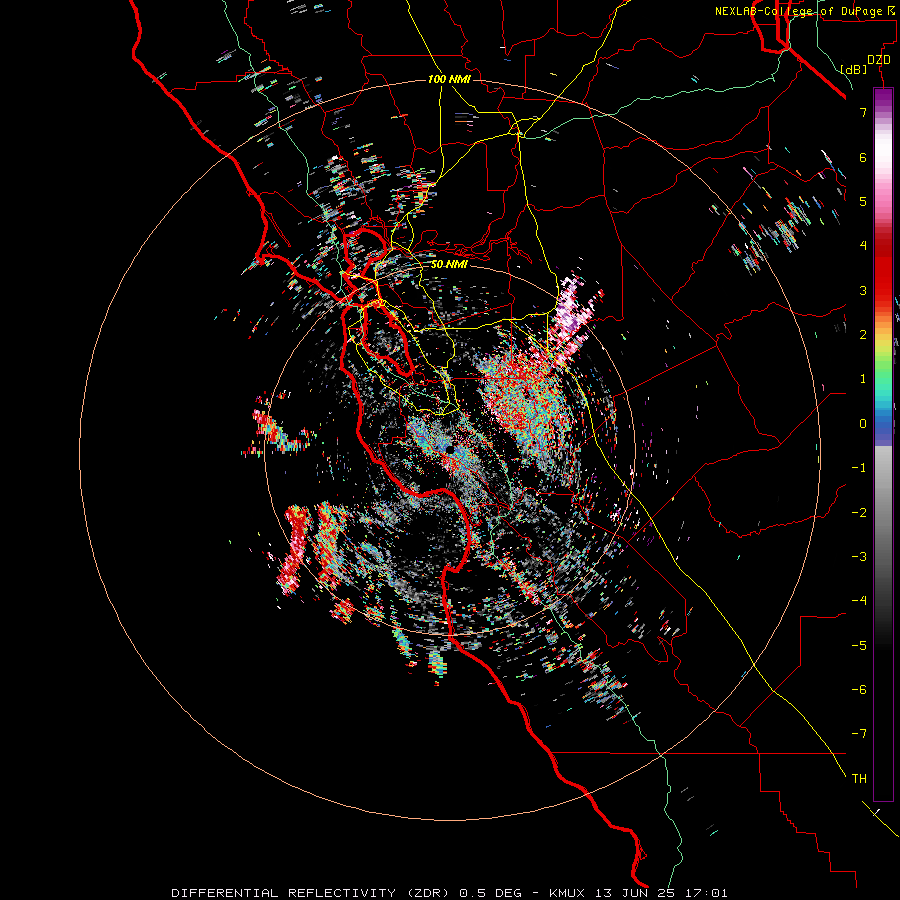This screenshot has height=900, width=900.
Task: Click the "0.5 DEG" elevation angle text
Action: click(x=490, y=893)
